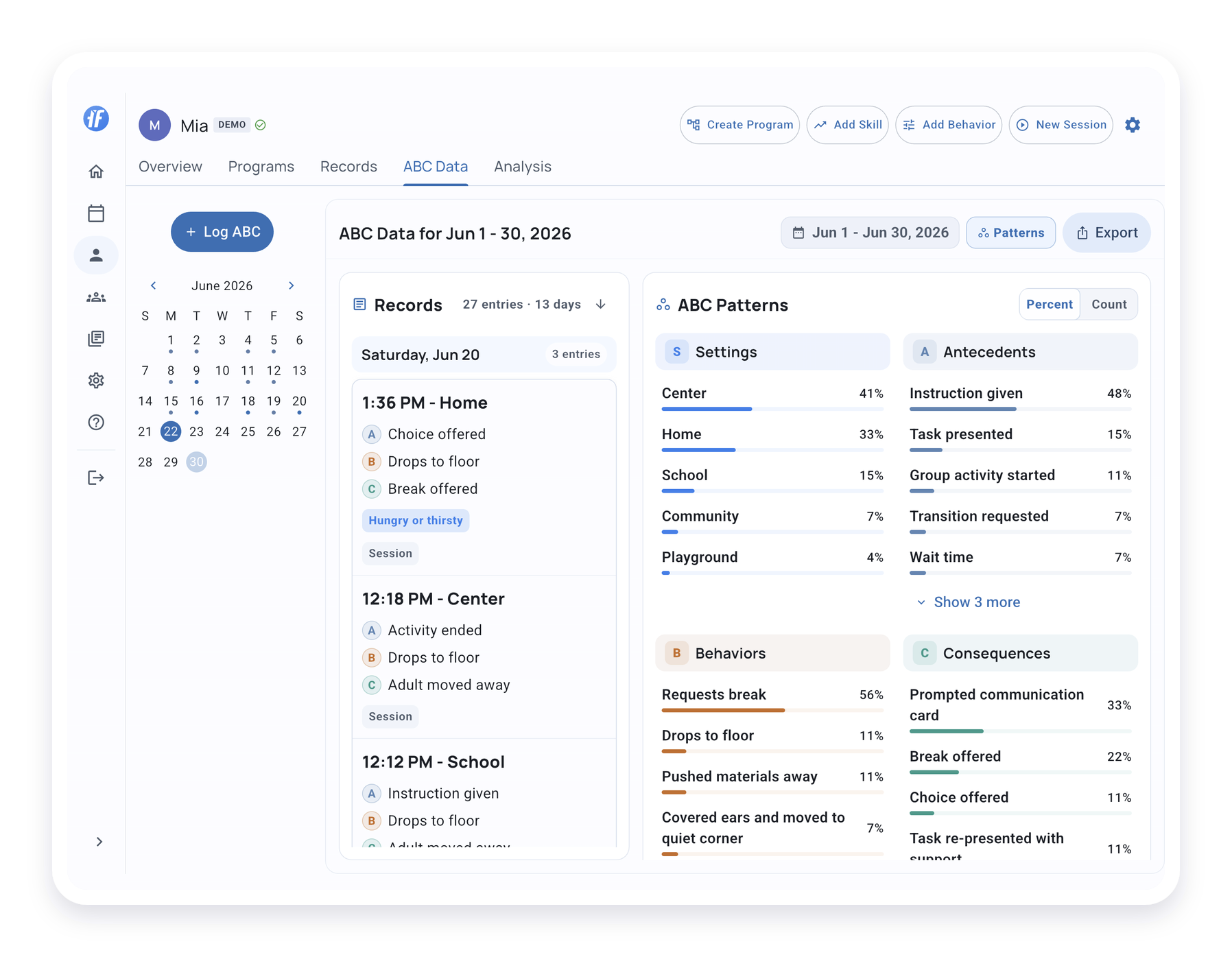Image resolution: width=1232 pixels, height=957 pixels.
Task: Click the Add Skill button
Action: pos(848,125)
